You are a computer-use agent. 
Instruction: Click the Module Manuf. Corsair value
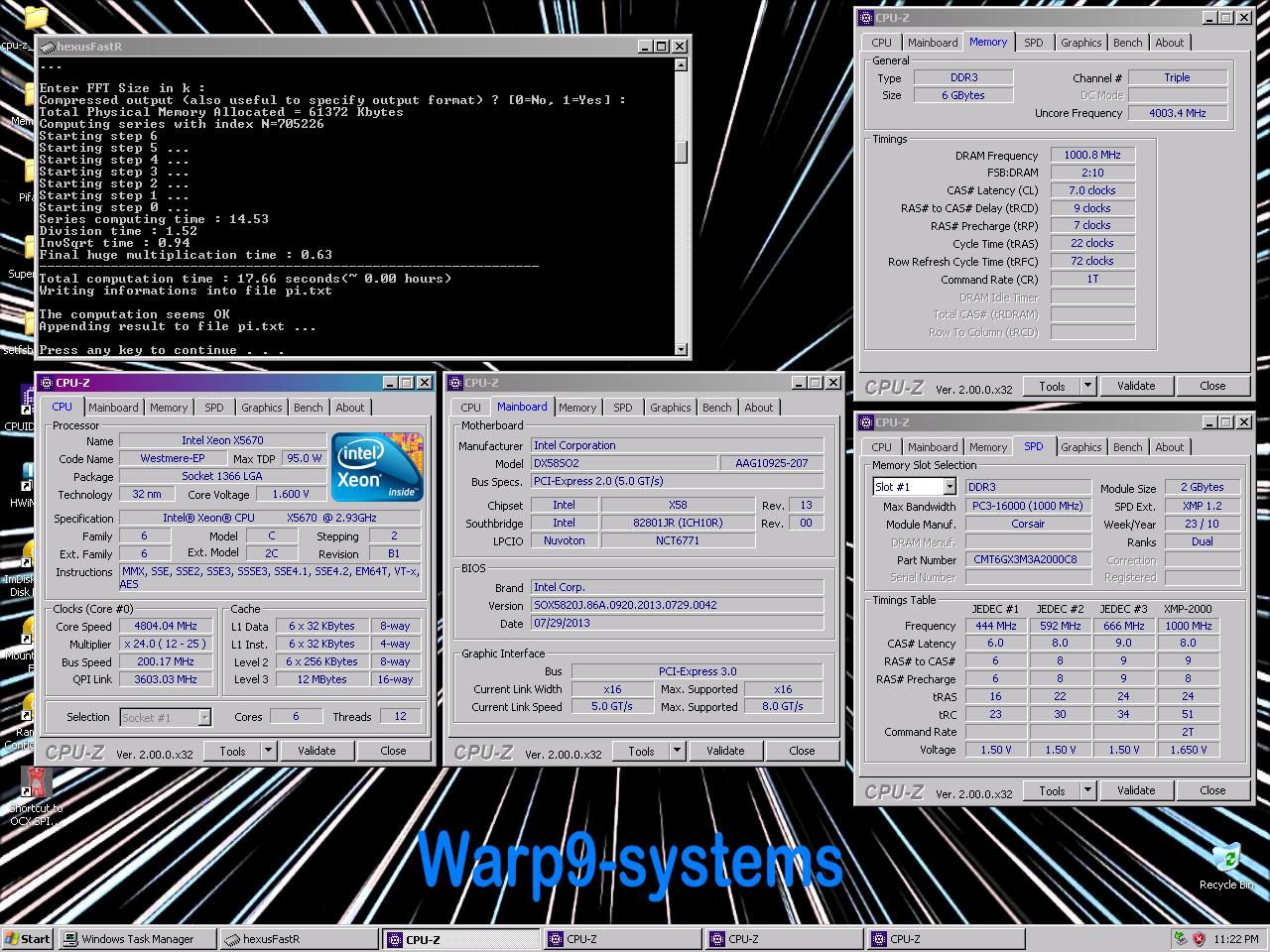[x=1028, y=524]
